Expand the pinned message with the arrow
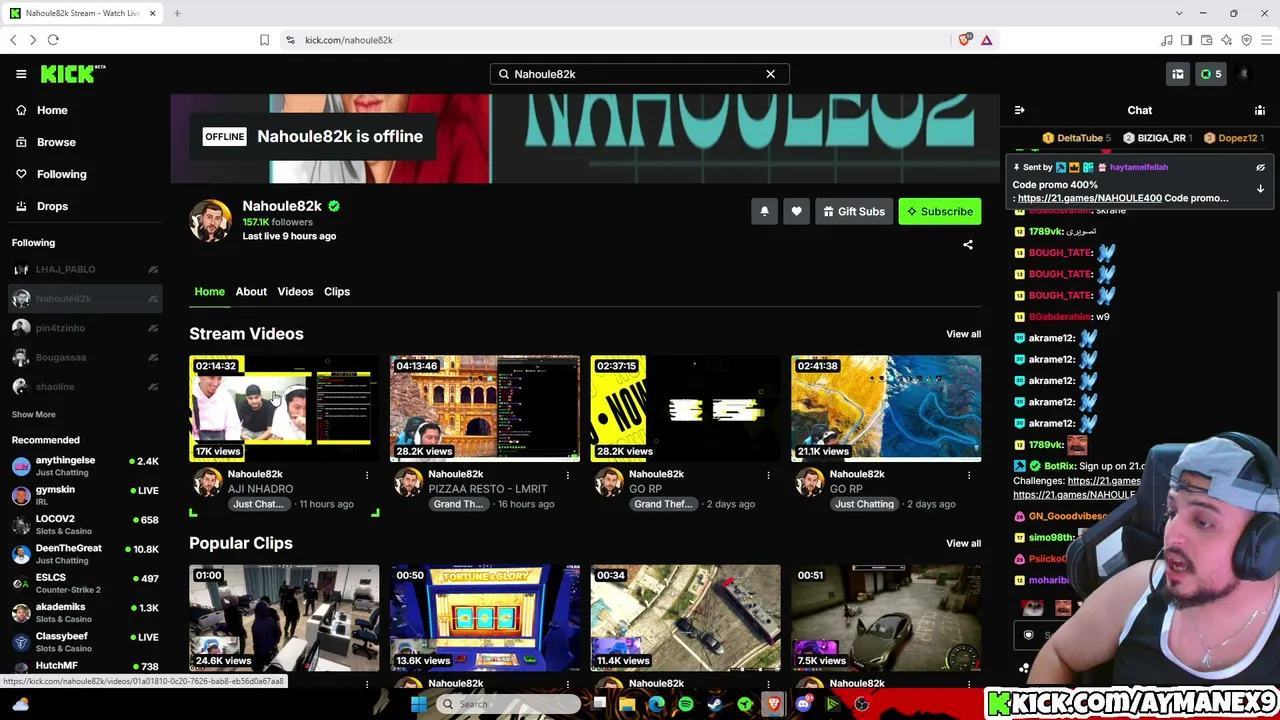Image resolution: width=1280 pixels, height=720 pixels. tap(1260, 188)
